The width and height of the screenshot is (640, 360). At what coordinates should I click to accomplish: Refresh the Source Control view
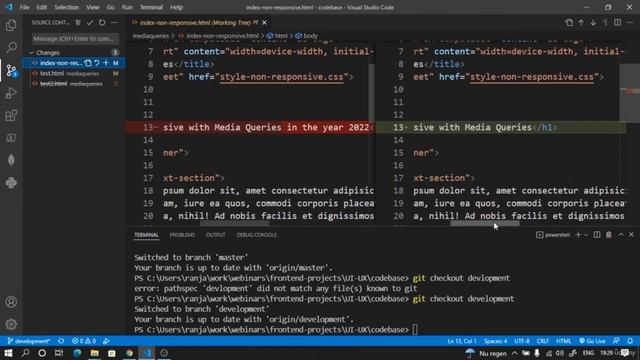102,23
